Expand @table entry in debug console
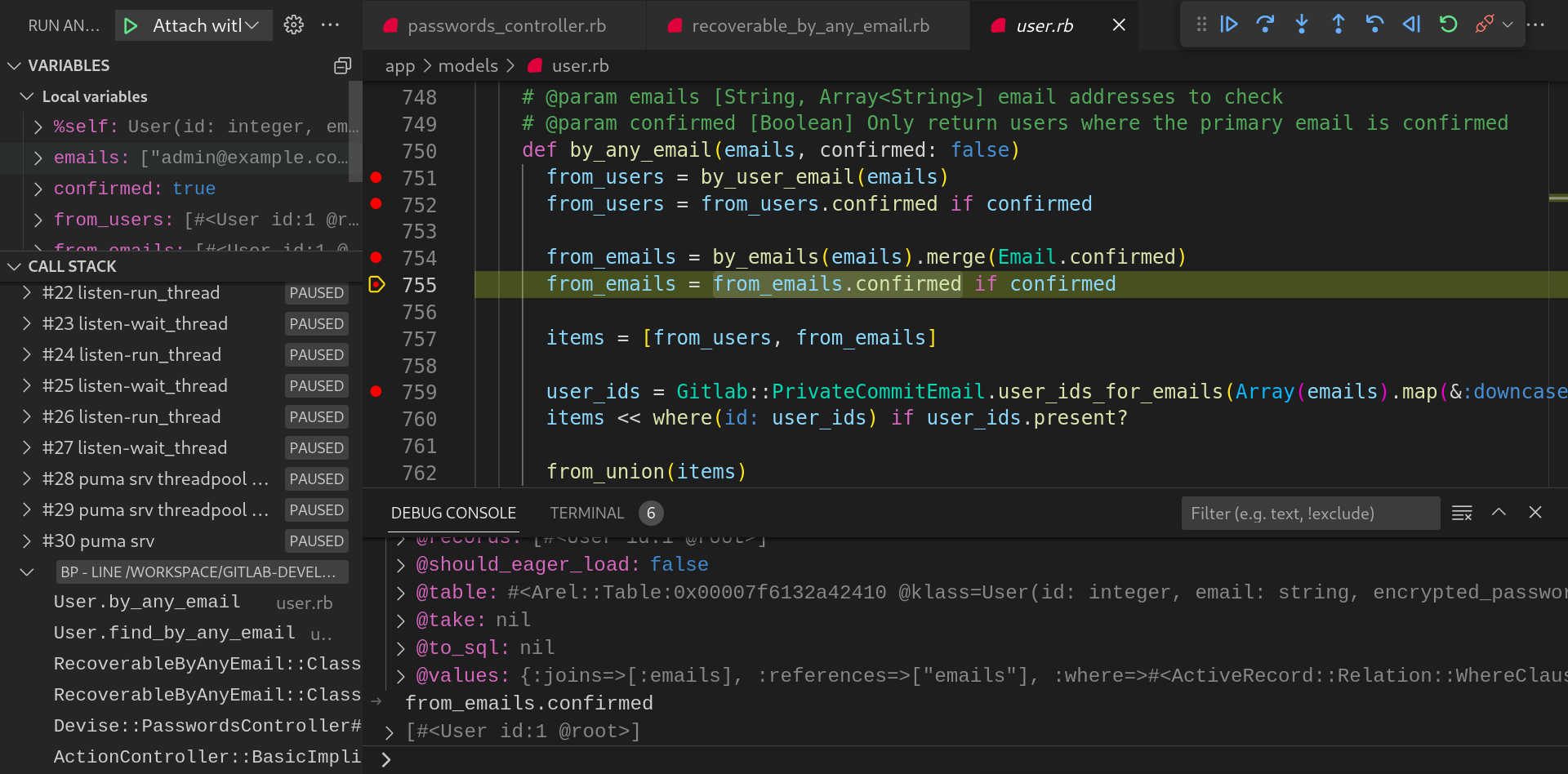Viewport: 1568px width, 774px height. tap(400, 593)
